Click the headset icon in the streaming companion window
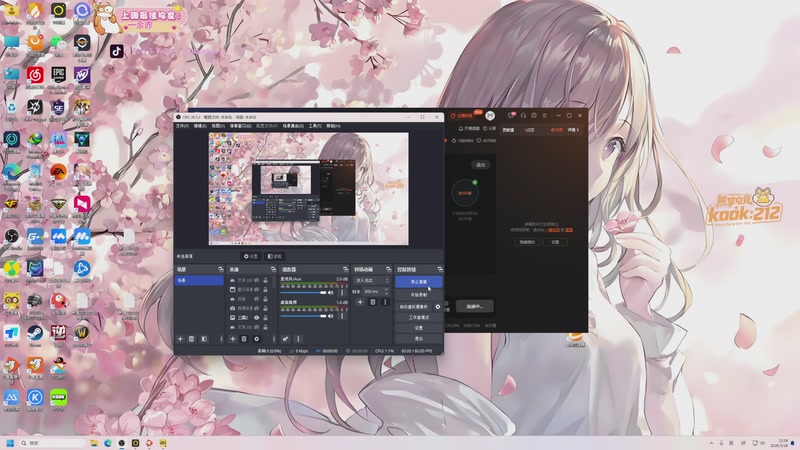 [523, 115]
